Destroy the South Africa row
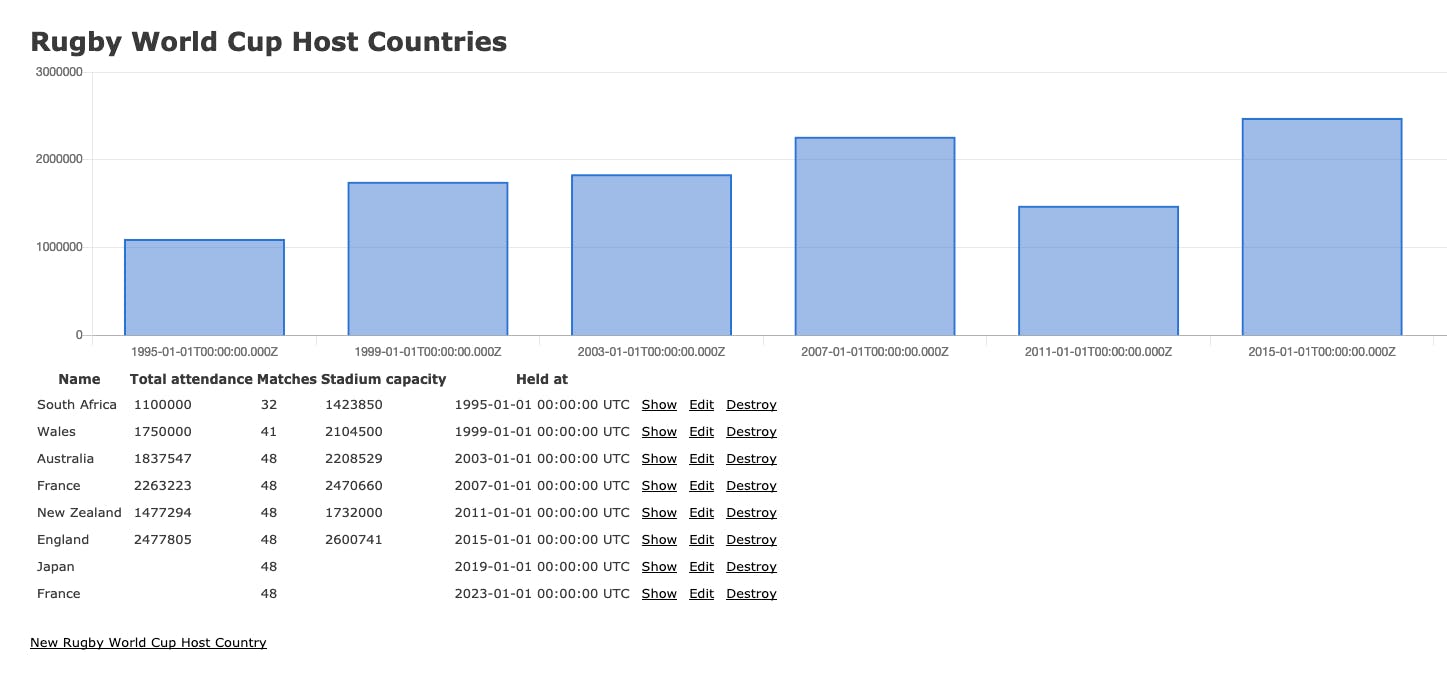This screenshot has height=676, width=1447. pyautogui.click(x=750, y=404)
